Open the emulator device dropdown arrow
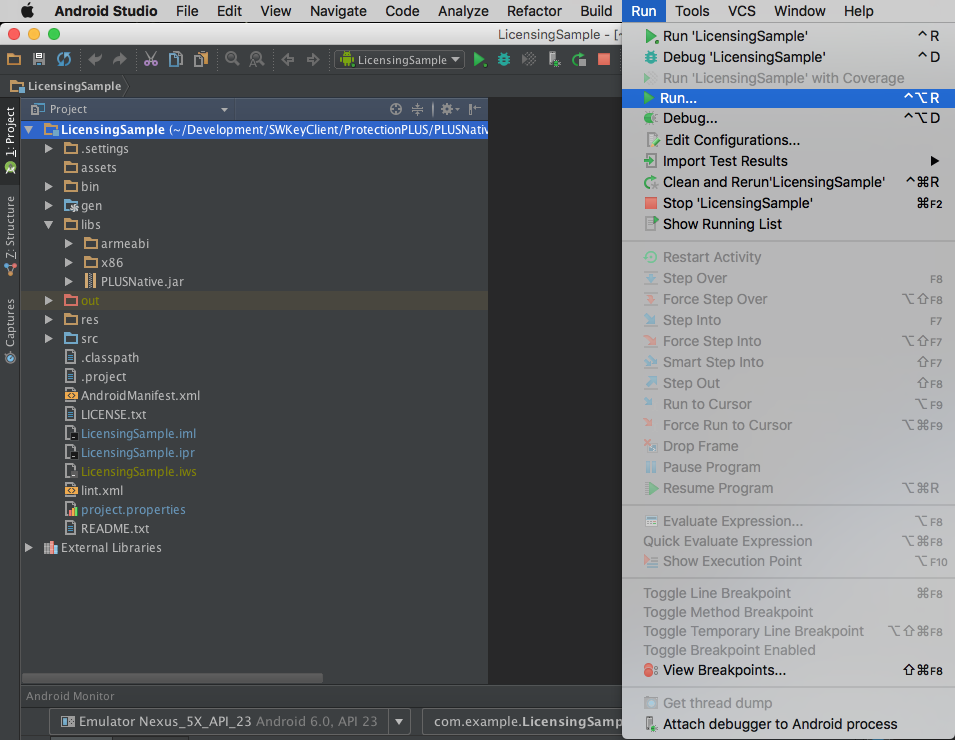The image size is (955, 740). point(399,722)
